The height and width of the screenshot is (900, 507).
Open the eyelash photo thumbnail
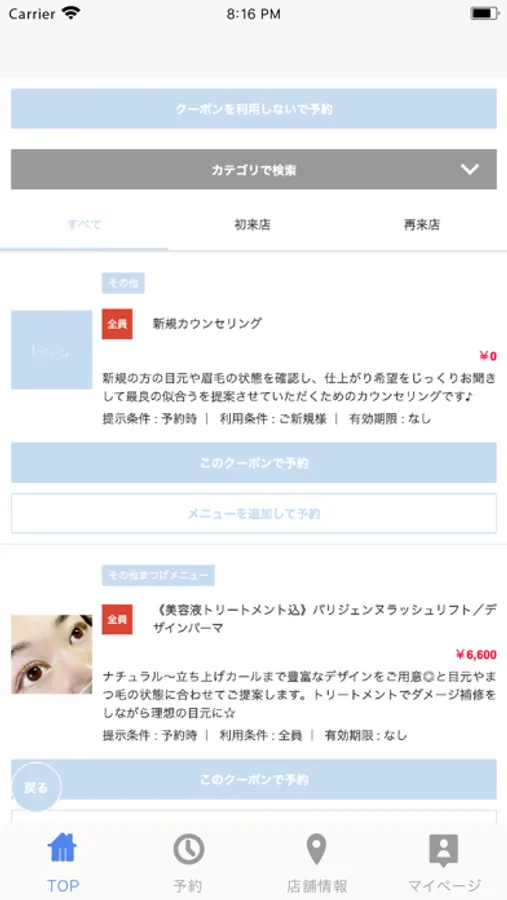click(52, 654)
